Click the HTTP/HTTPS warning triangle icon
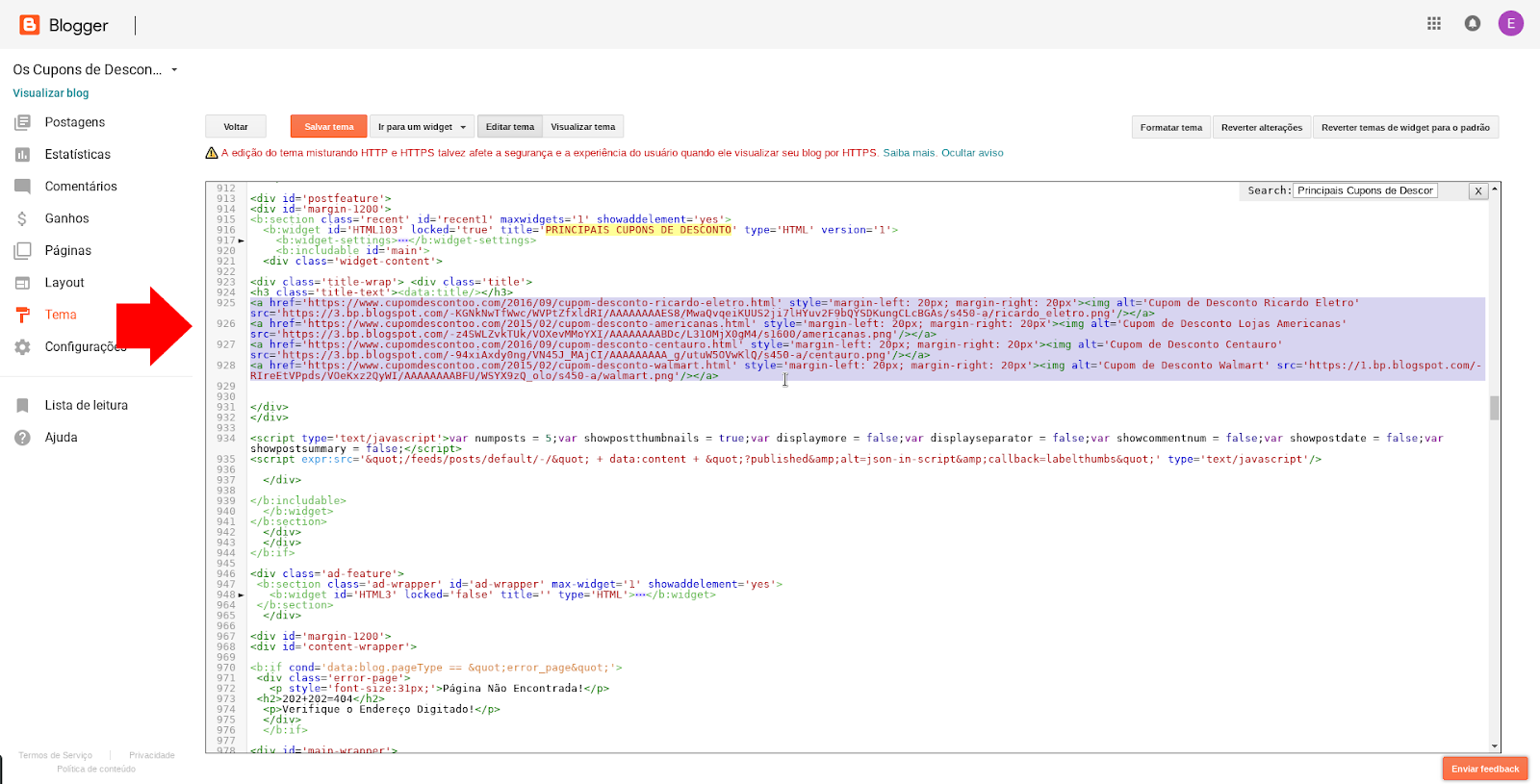The image size is (1540, 784). (212, 153)
